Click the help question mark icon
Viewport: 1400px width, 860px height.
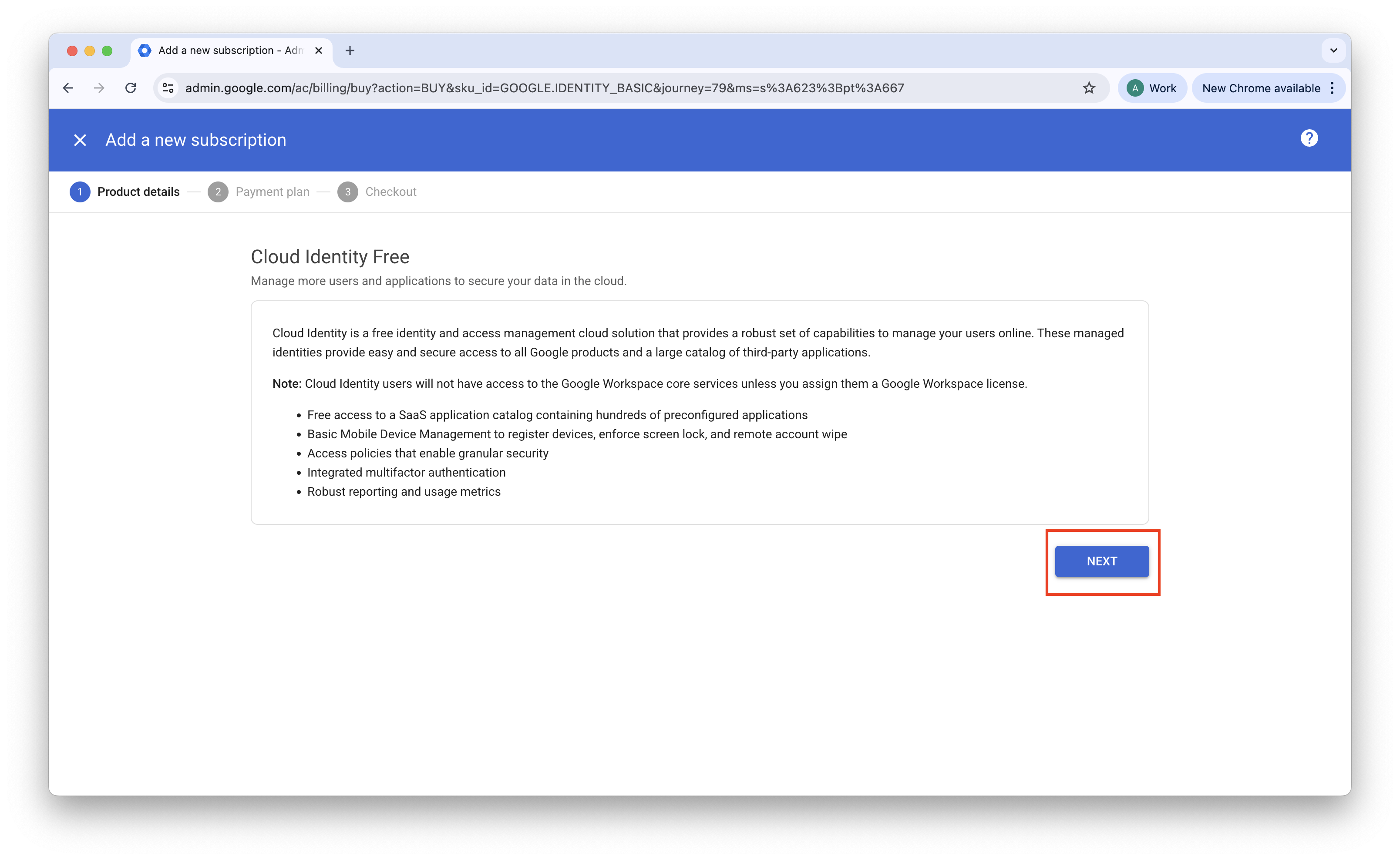point(1309,138)
